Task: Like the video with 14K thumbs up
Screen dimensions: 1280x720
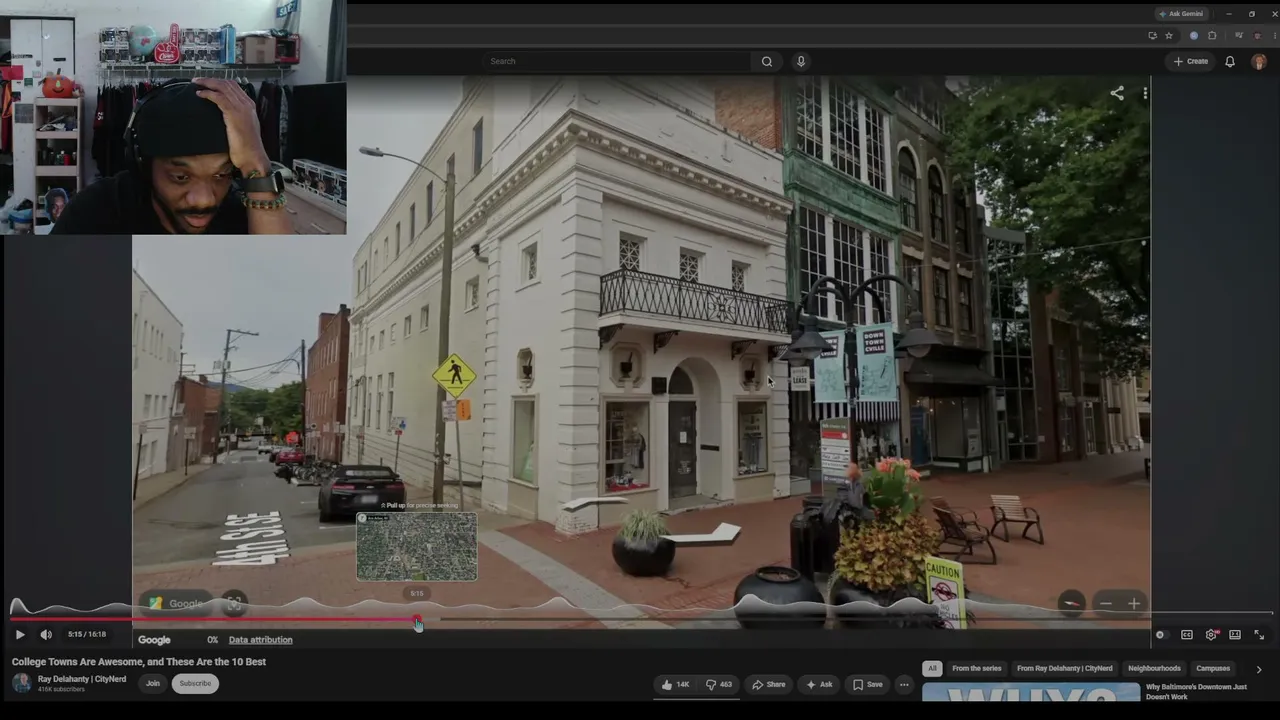Action: [x=675, y=685]
